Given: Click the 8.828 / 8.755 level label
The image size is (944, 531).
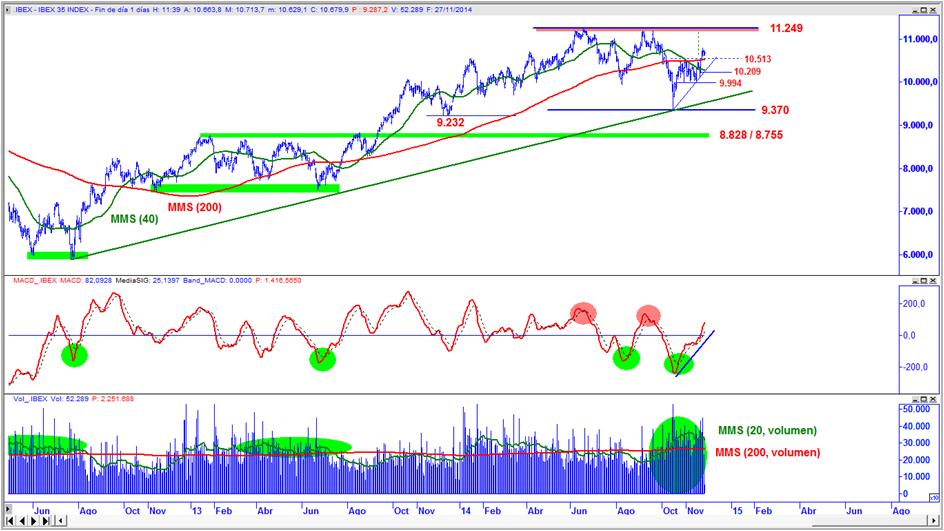Looking at the screenshot, I should point(751,135).
